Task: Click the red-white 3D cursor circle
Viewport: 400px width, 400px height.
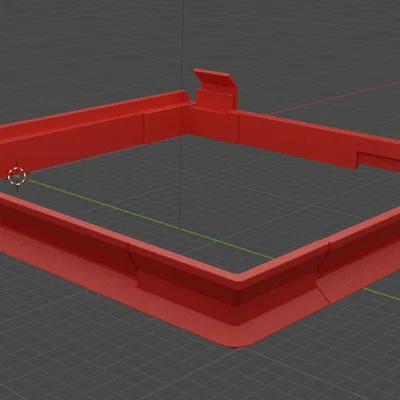Action: [17, 176]
